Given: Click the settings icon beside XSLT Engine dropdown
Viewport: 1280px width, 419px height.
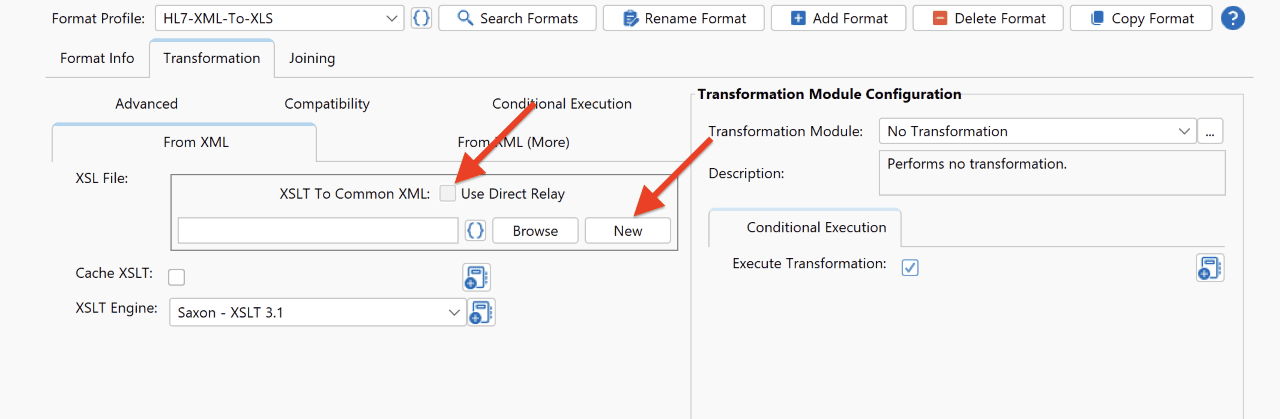Looking at the screenshot, I should 482,312.
